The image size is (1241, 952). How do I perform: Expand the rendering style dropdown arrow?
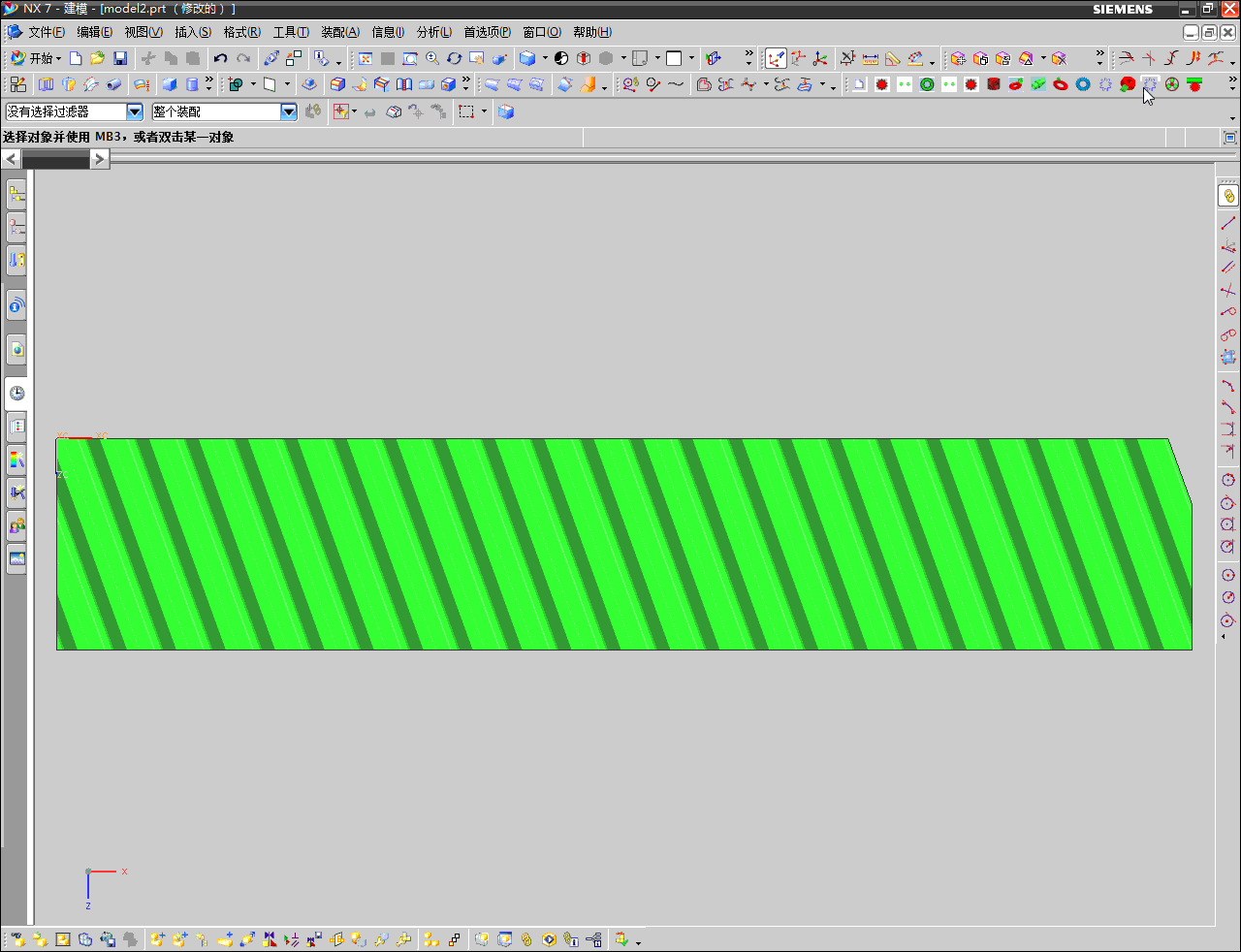545,58
